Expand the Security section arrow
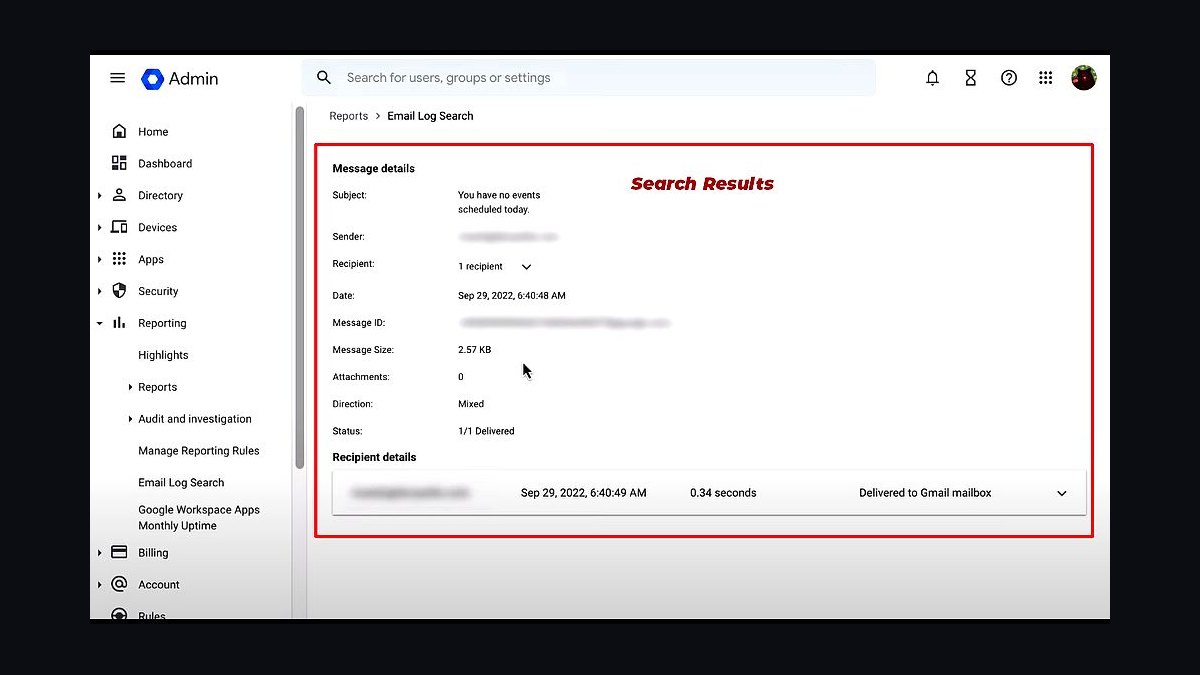 99,292
